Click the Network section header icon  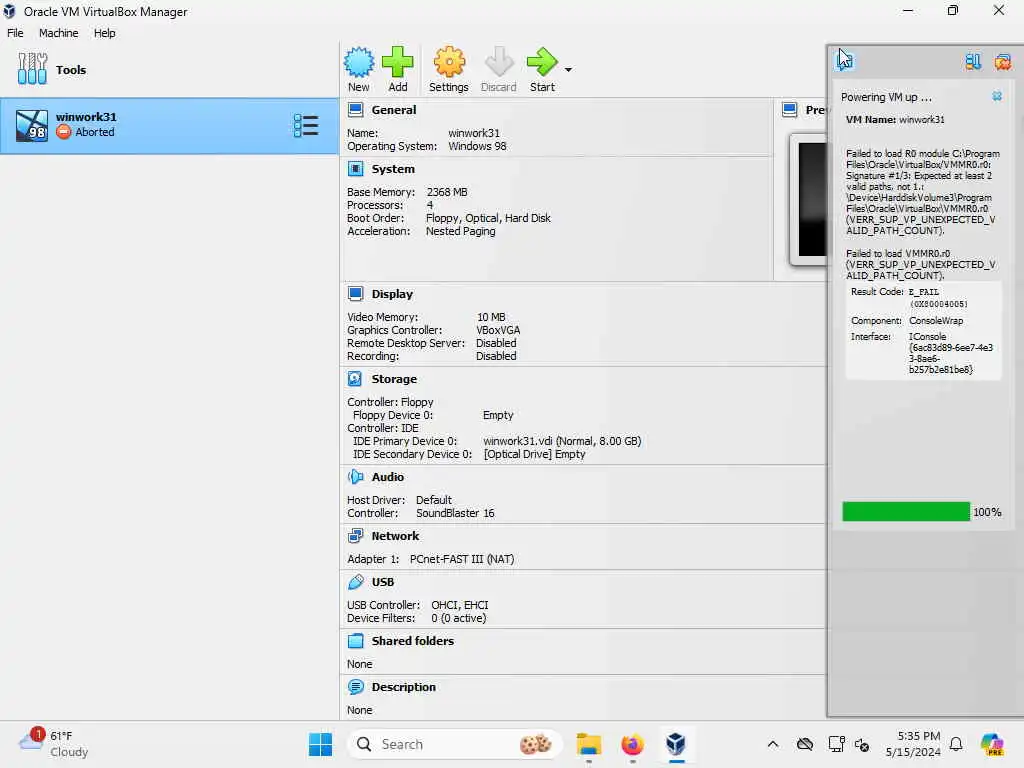click(355, 536)
